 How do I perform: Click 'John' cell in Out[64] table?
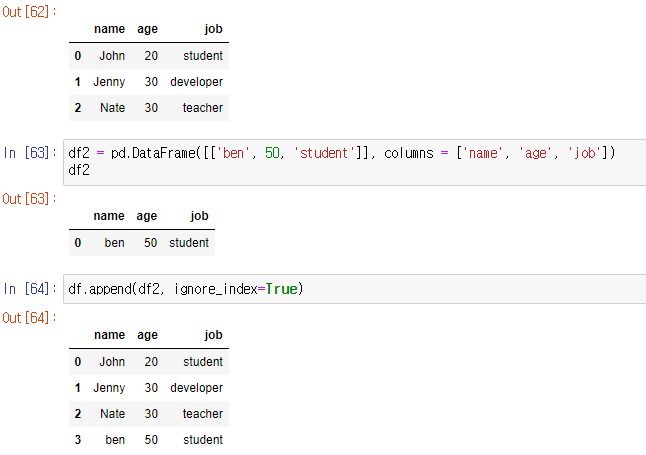click(112, 362)
